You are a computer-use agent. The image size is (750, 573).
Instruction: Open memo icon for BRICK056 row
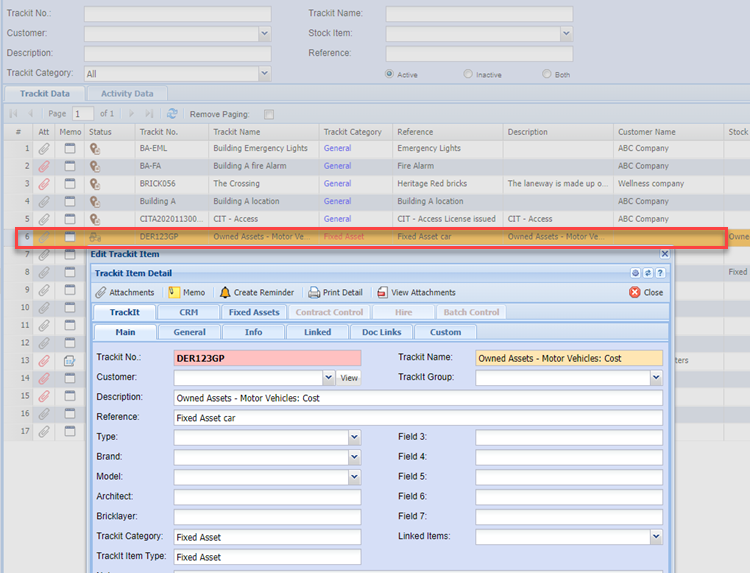70,184
